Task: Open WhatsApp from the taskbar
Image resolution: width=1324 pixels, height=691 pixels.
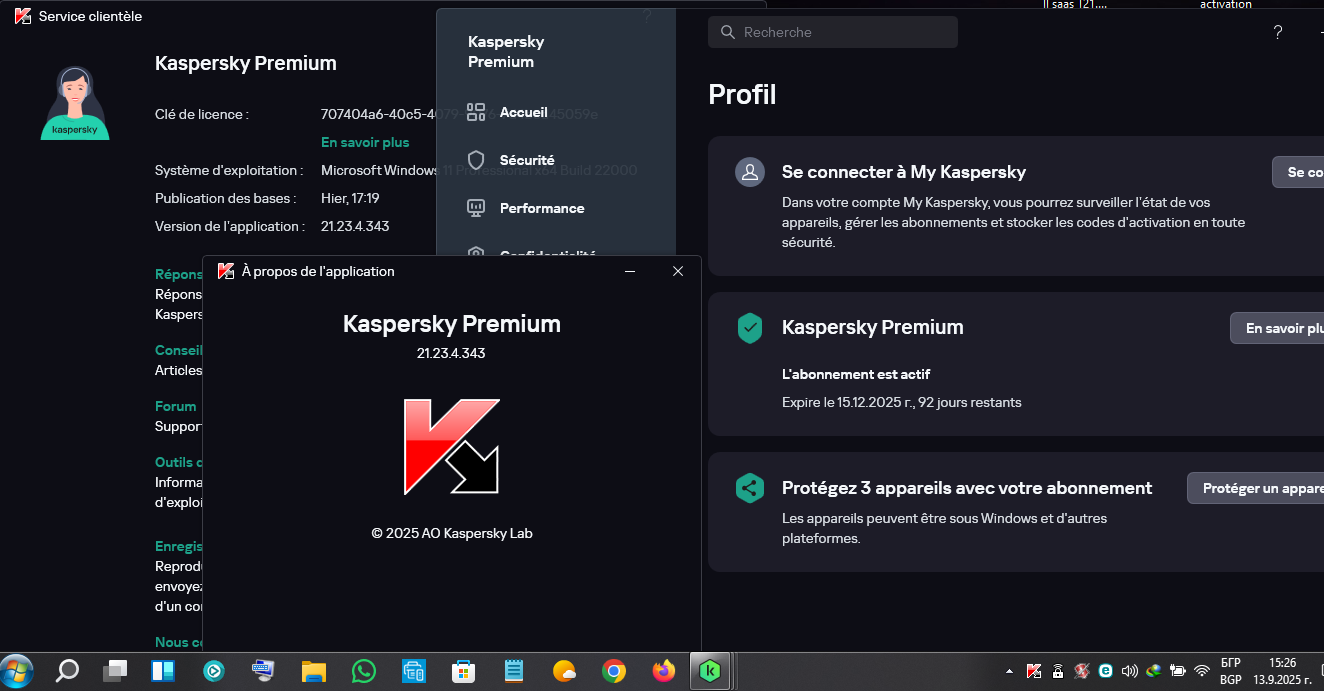Action: 364,671
